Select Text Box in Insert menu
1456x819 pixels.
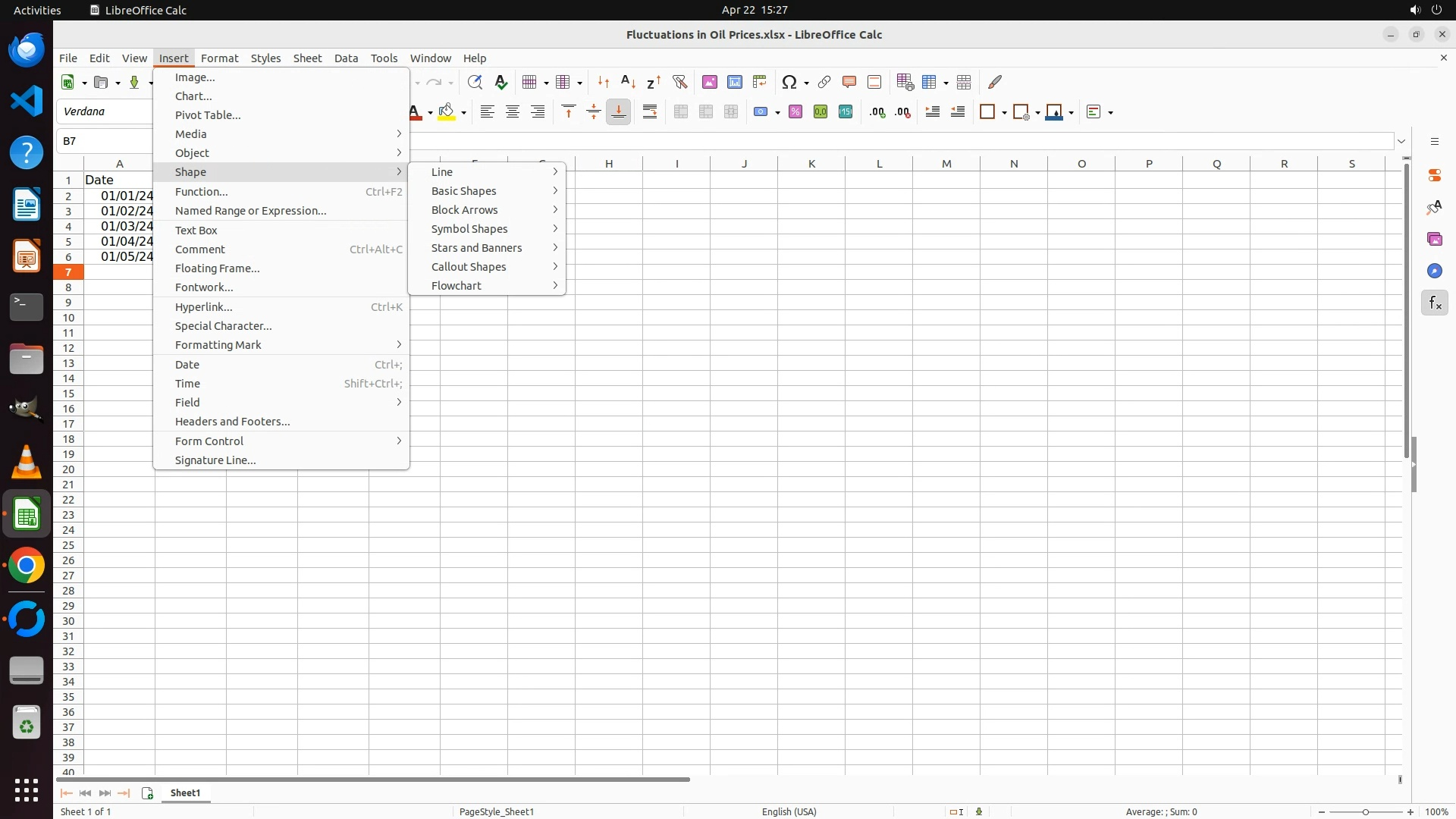click(x=196, y=231)
